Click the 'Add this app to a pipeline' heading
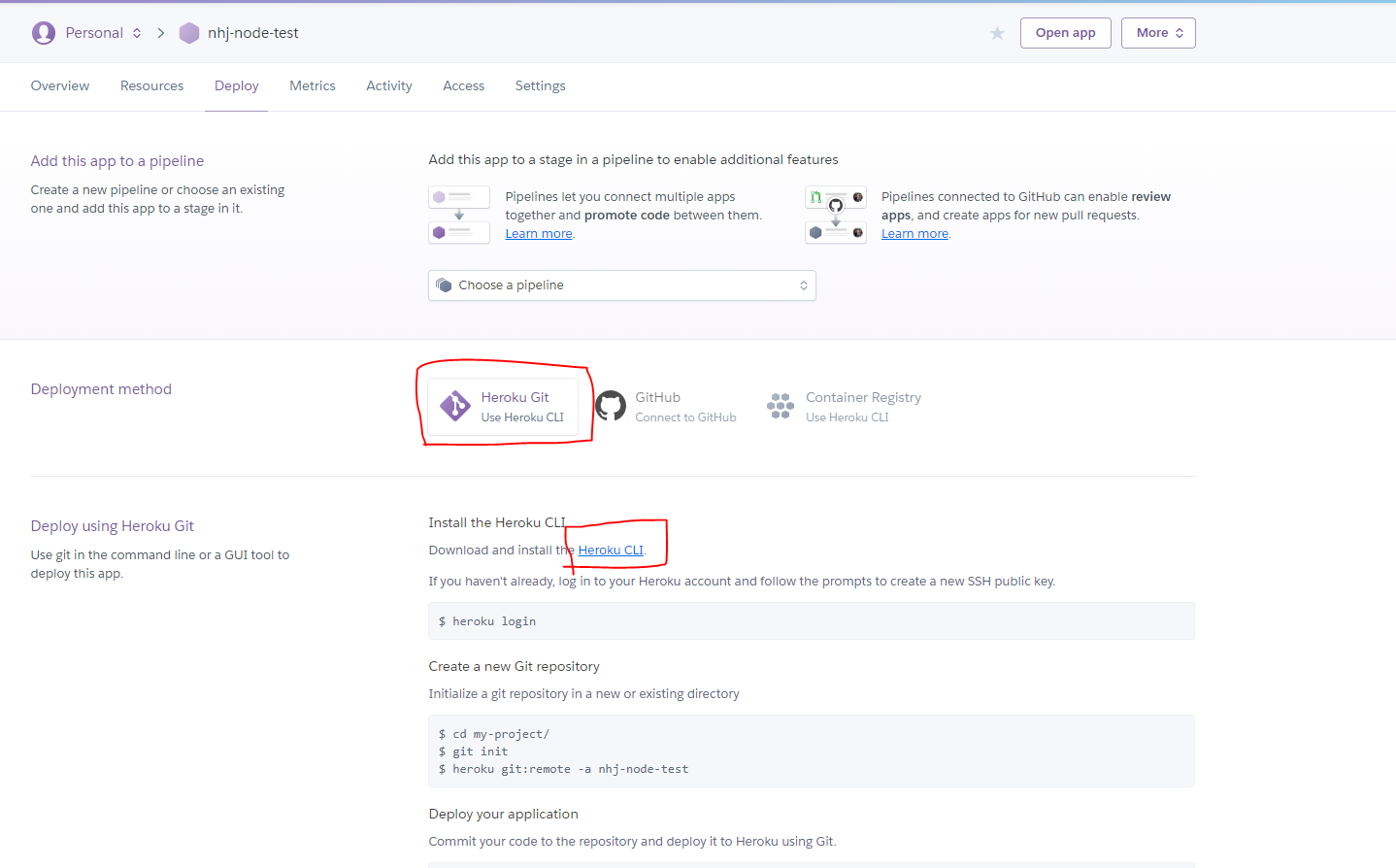This screenshot has width=1396, height=868. (x=117, y=161)
